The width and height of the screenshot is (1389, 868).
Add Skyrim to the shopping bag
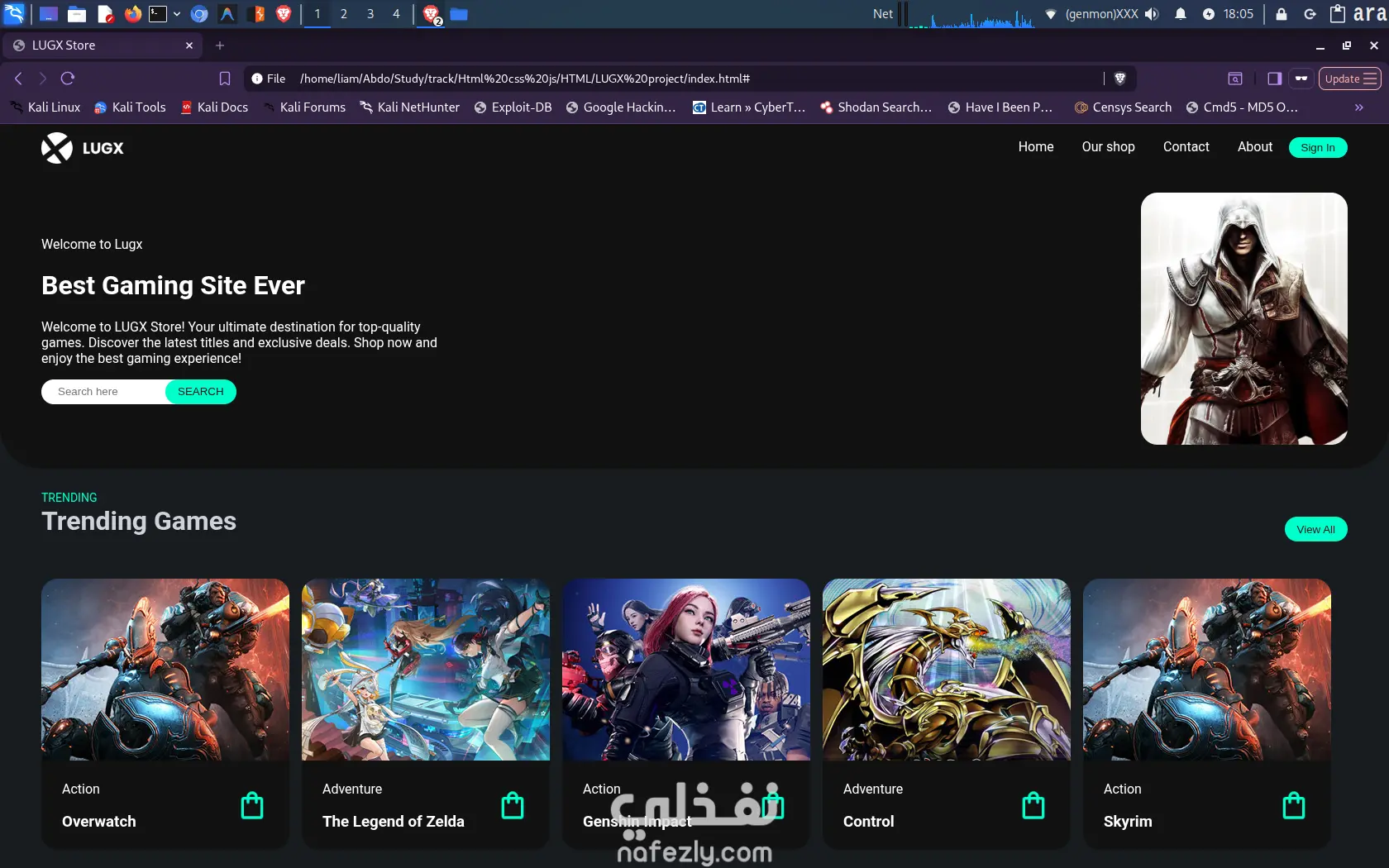1294,805
